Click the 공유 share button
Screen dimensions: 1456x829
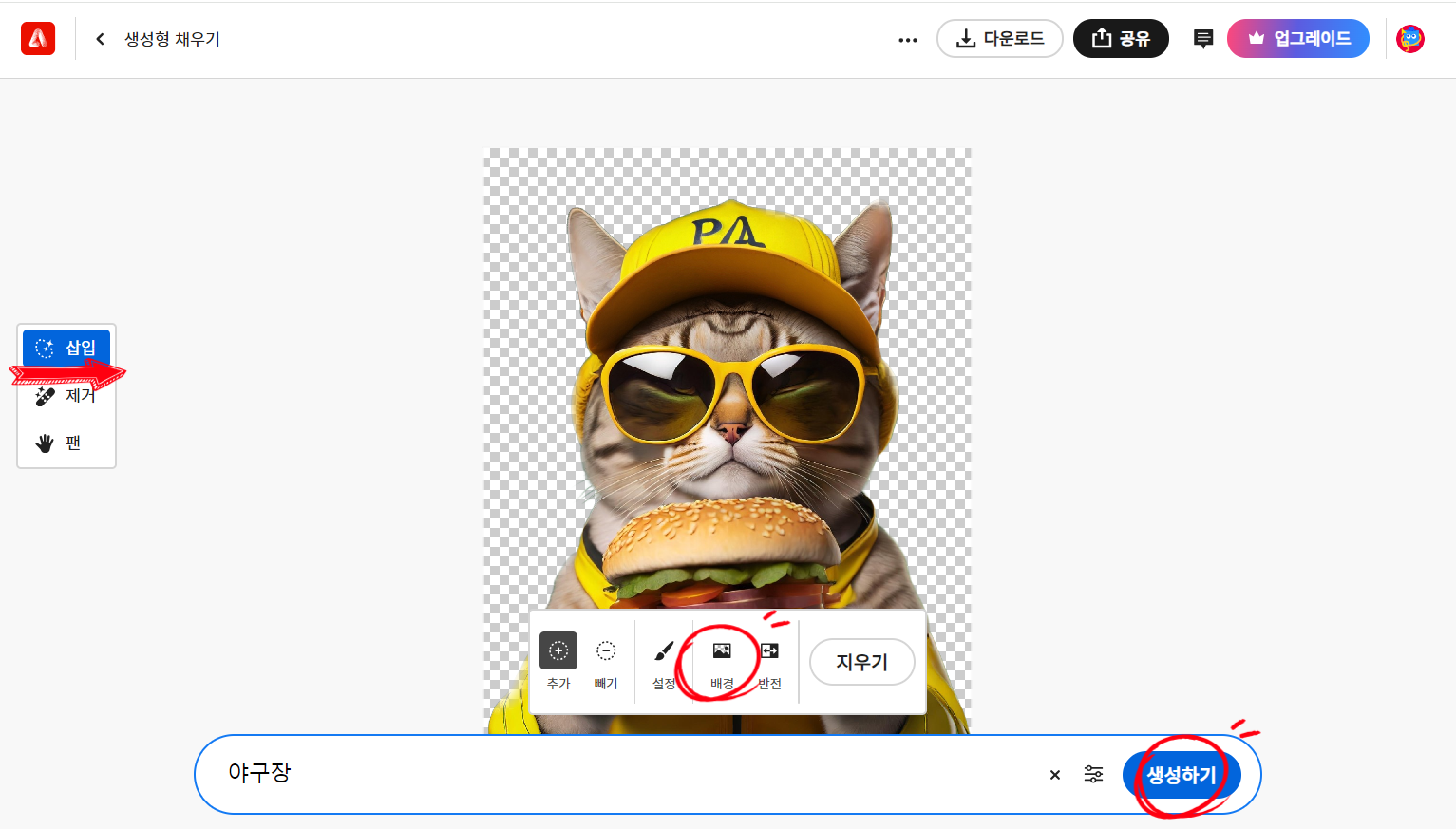click(1121, 39)
